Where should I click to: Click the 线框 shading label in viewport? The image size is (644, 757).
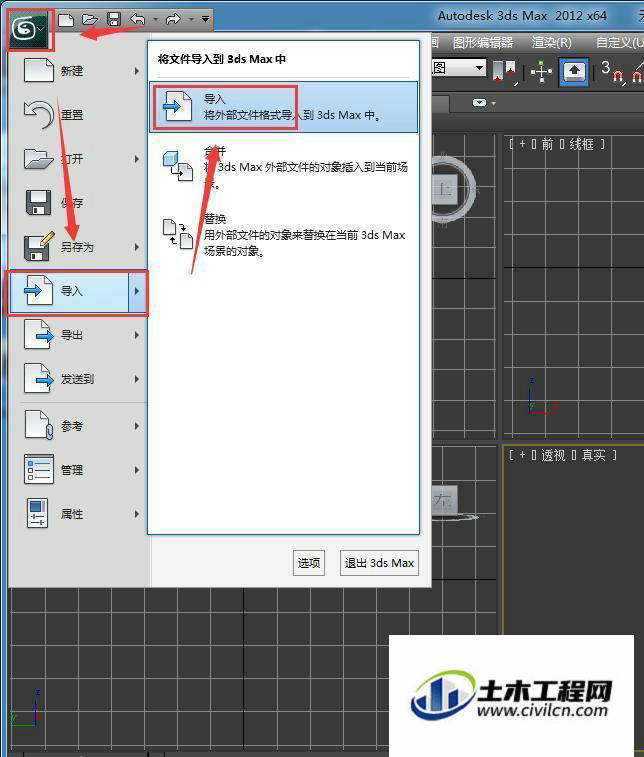point(581,144)
